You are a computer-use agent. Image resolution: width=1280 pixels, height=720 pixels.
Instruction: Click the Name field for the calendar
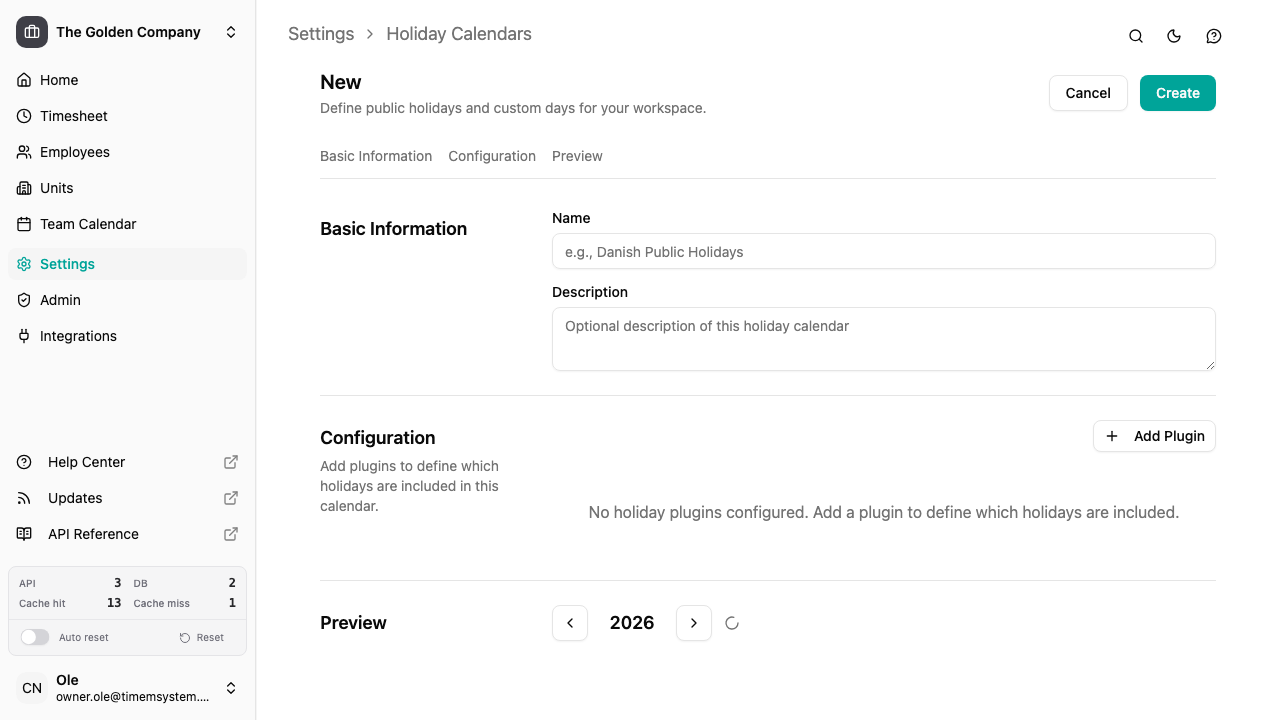click(x=883, y=251)
